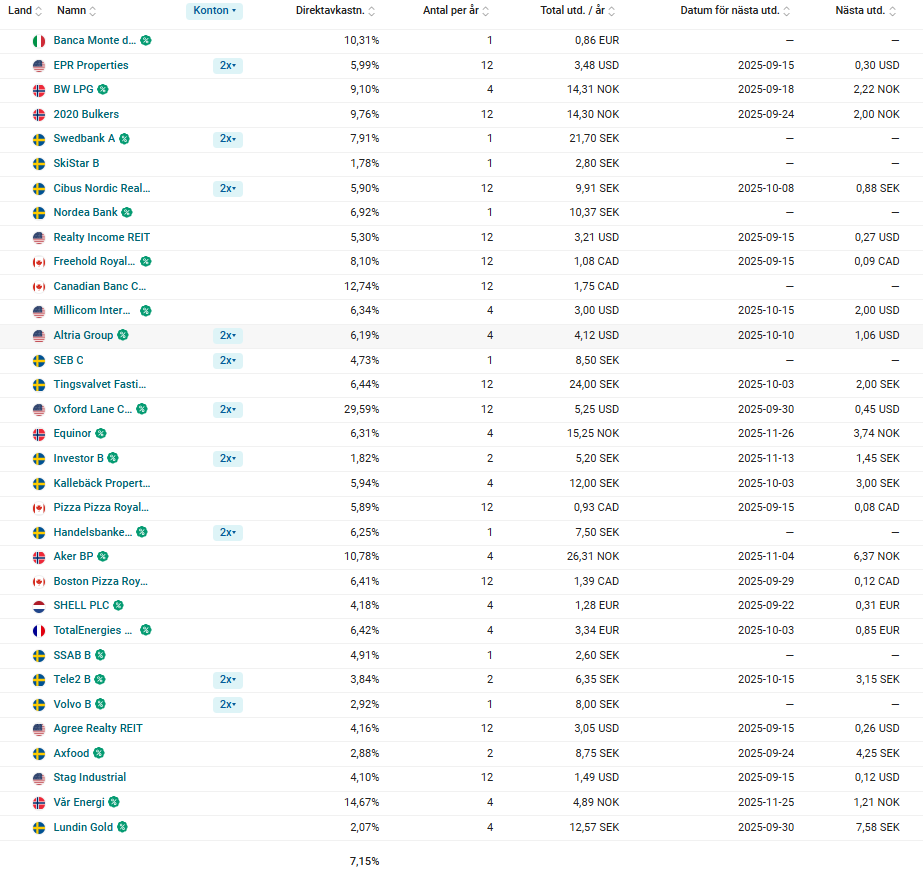Click the green badge next to BW LPG
The height and width of the screenshot is (877, 923).
tap(103, 90)
